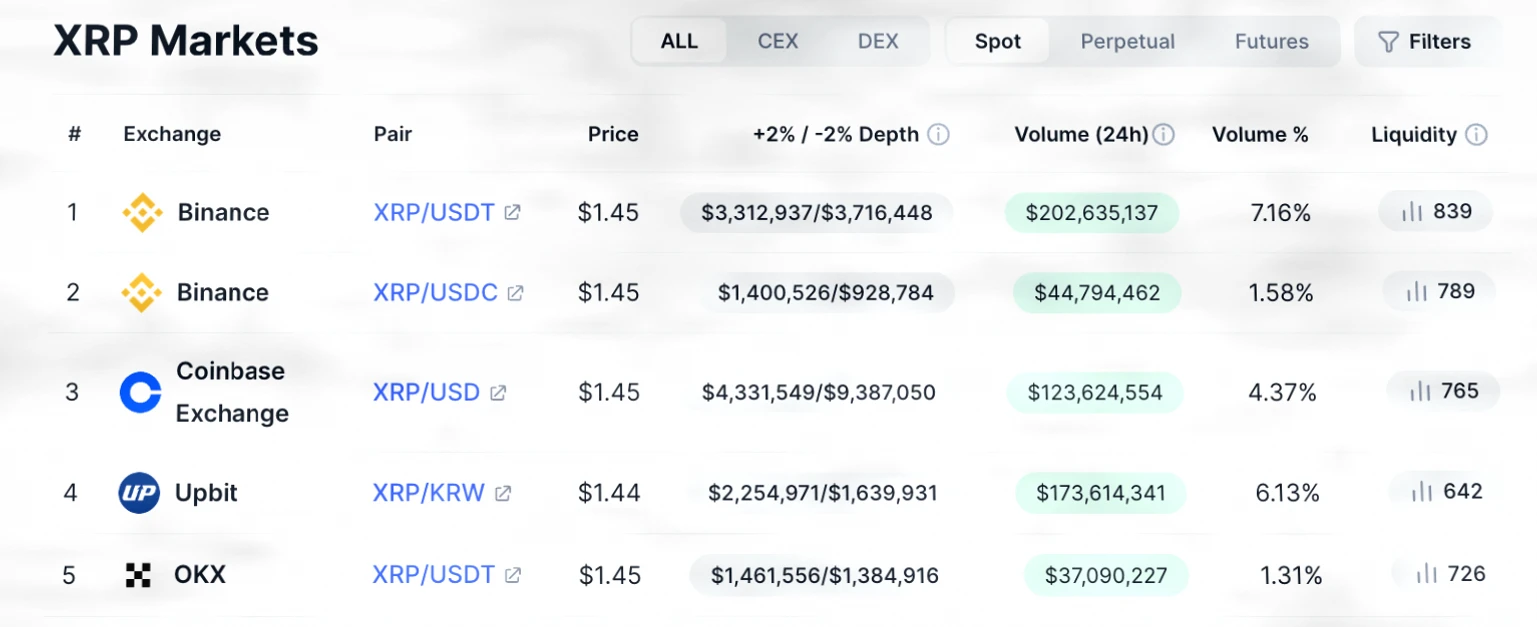This screenshot has height=627, width=1537.
Task: Switch to the CEX tab
Action: [777, 41]
